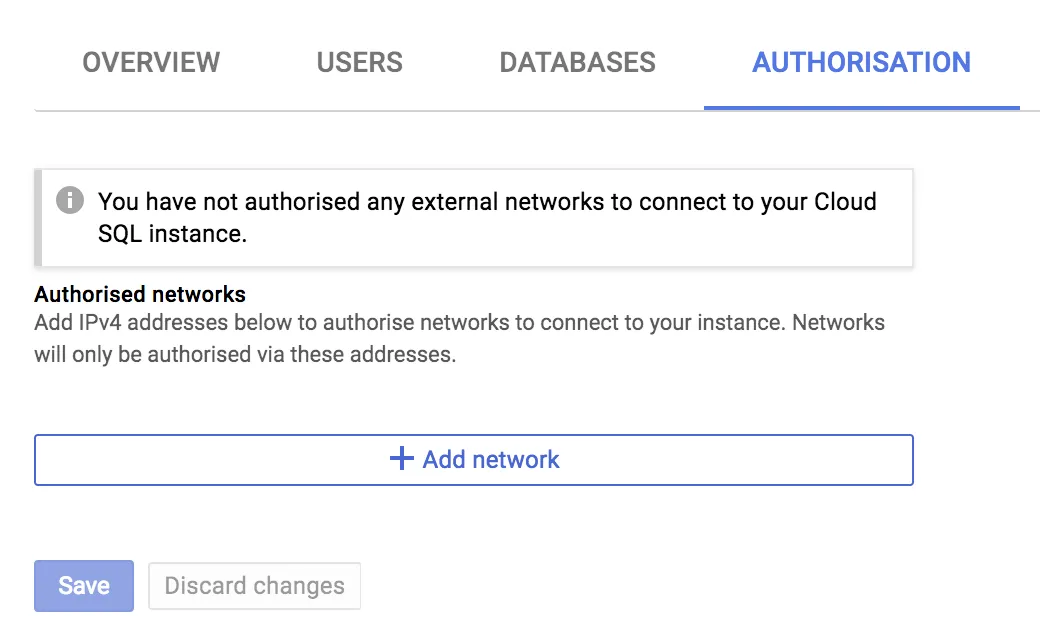The width and height of the screenshot is (1040, 636).
Task: Save the authorisation settings
Action: pyautogui.click(x=84, y=585)
